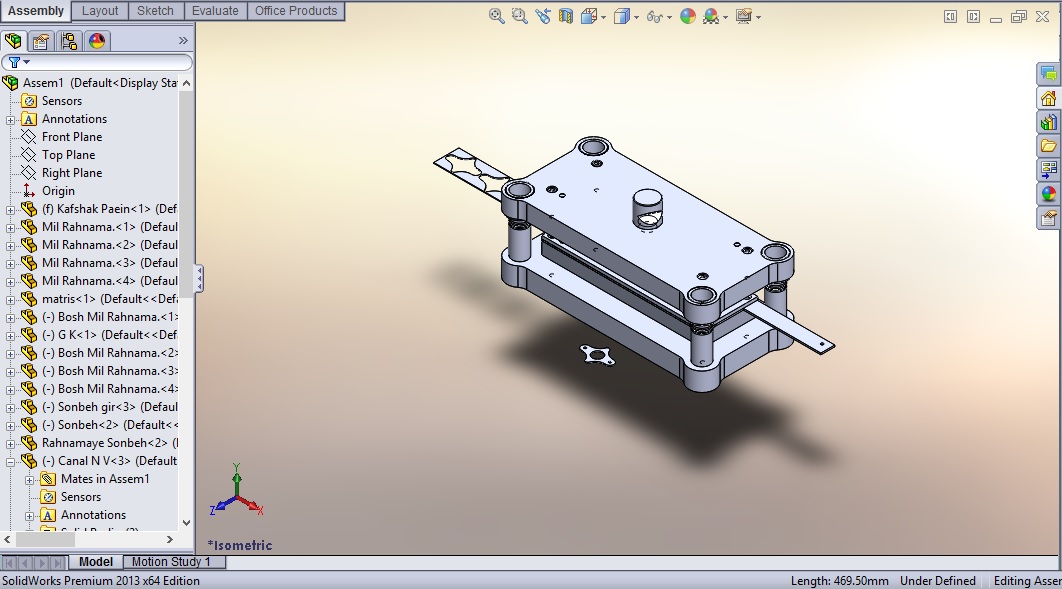The width and height of the screenshot is (1062, 589).
Task: Select Top Plane in the feature tree
Action: (68, 155)
